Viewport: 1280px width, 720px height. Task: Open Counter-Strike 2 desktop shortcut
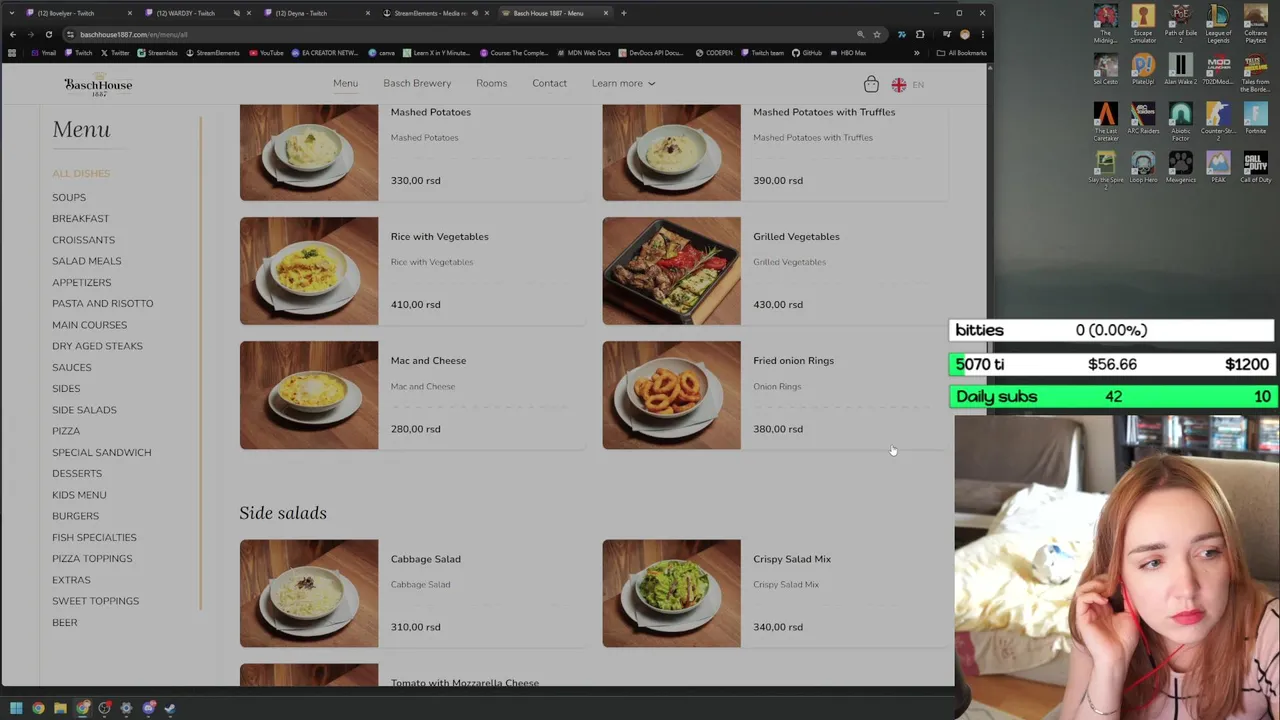pyautogui.click(x=1218, y=121)
